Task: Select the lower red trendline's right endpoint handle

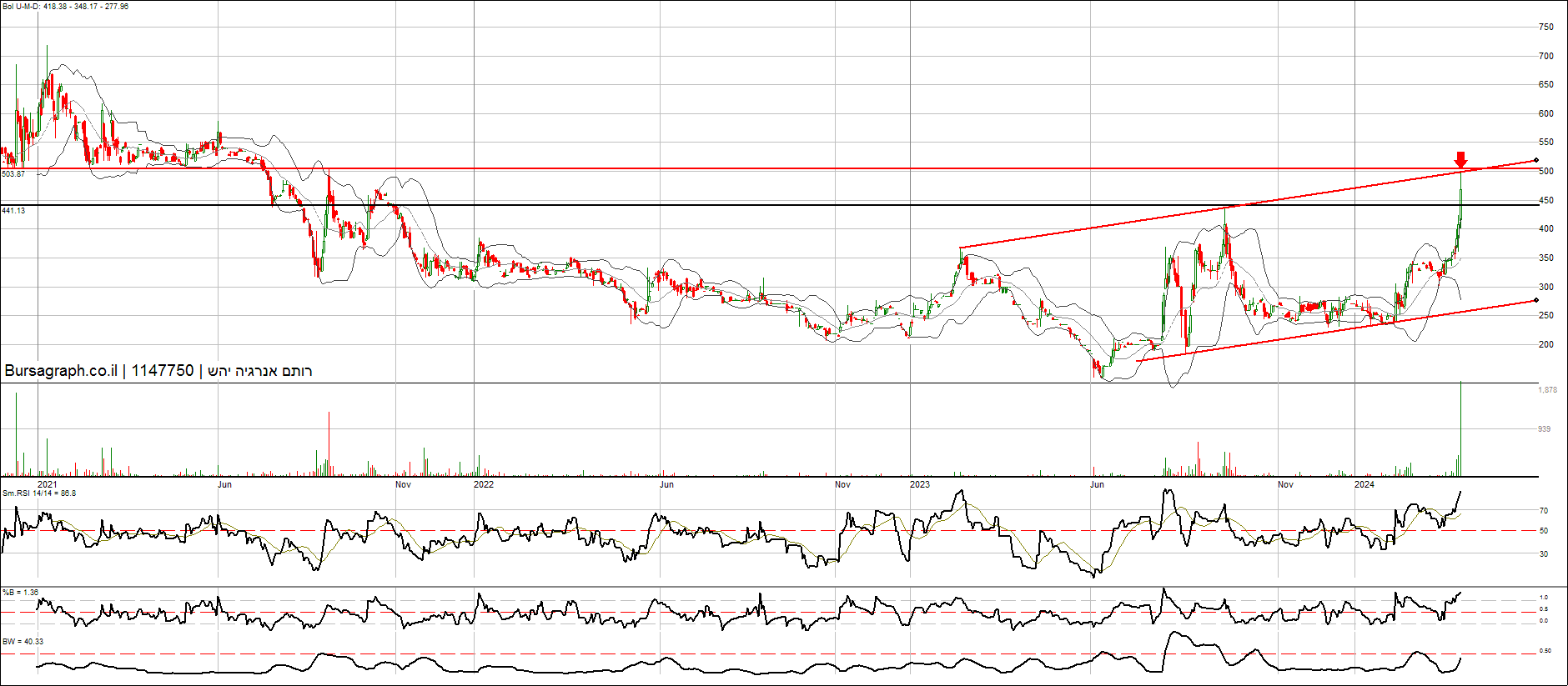Action: (x=1536, y=300)
